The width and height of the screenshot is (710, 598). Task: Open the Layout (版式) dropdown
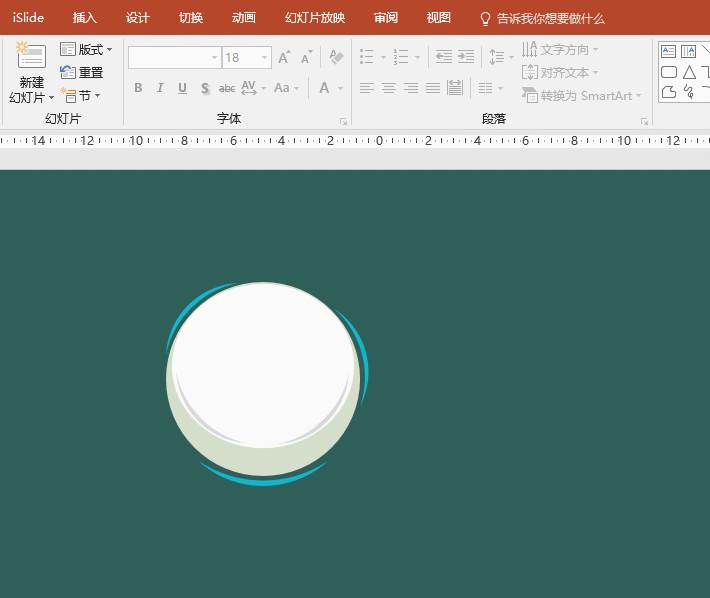pos(87,49)
